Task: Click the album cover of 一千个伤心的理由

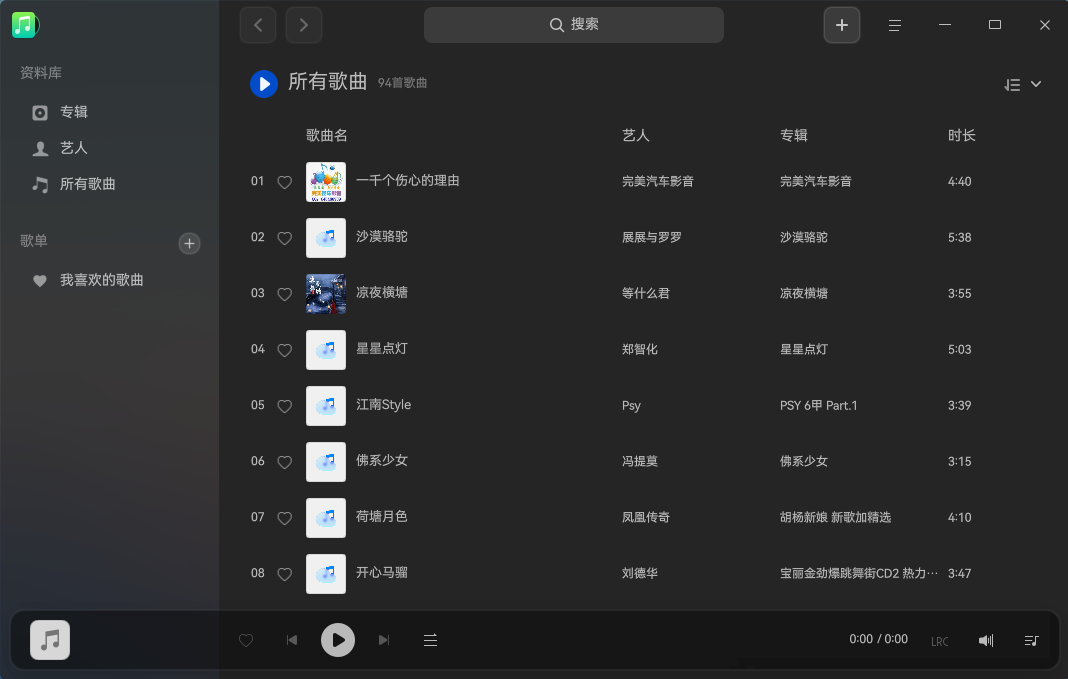Action: (x=326, y=182)
